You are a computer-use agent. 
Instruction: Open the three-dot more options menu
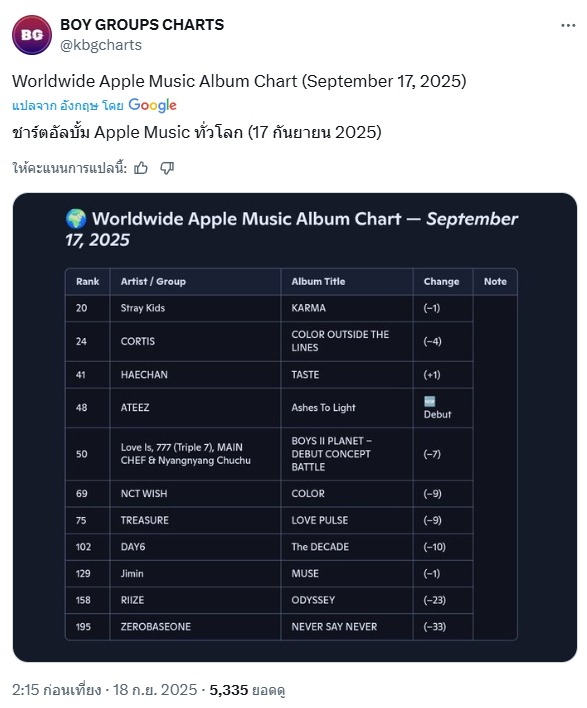pos(568,25)
